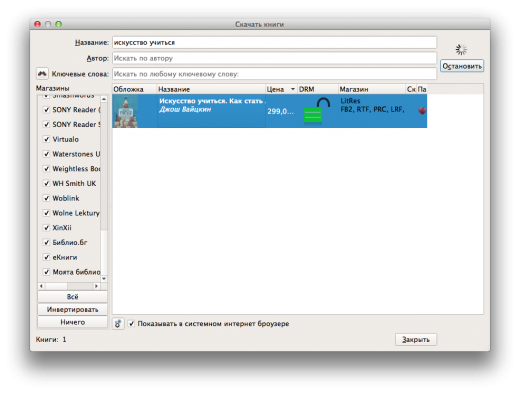Click the store list scroll-down arrow
This screenshot has width=520, height=393.
coord(104,279)
